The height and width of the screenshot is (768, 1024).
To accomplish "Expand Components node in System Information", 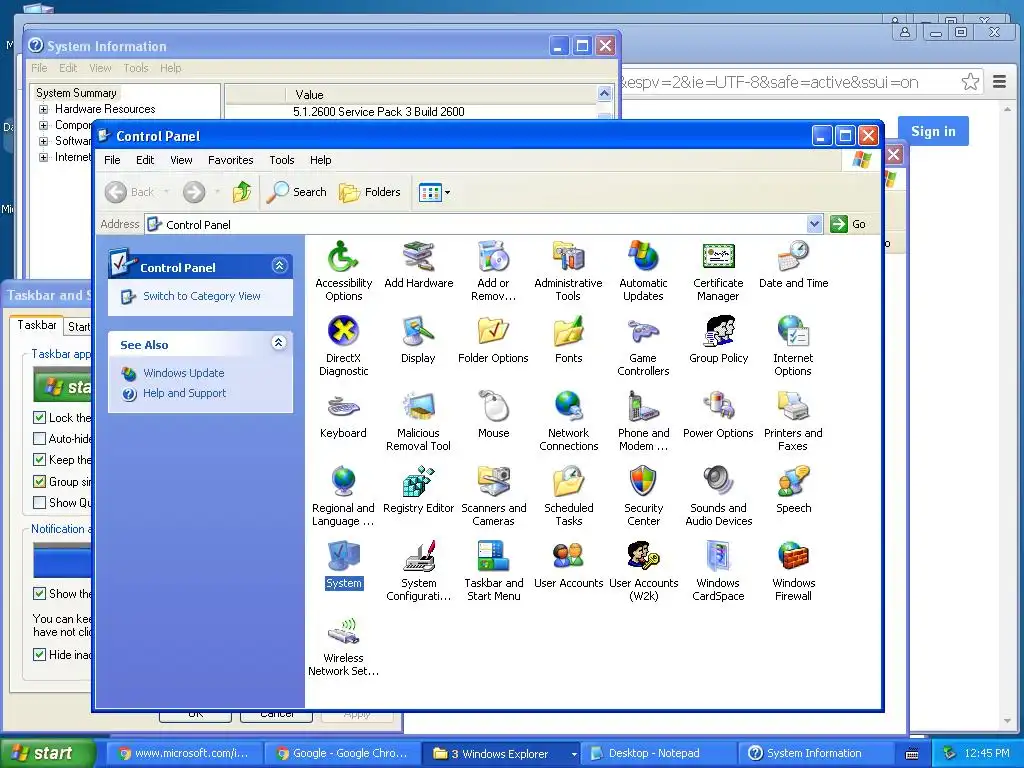I will (x=43, y=125).
